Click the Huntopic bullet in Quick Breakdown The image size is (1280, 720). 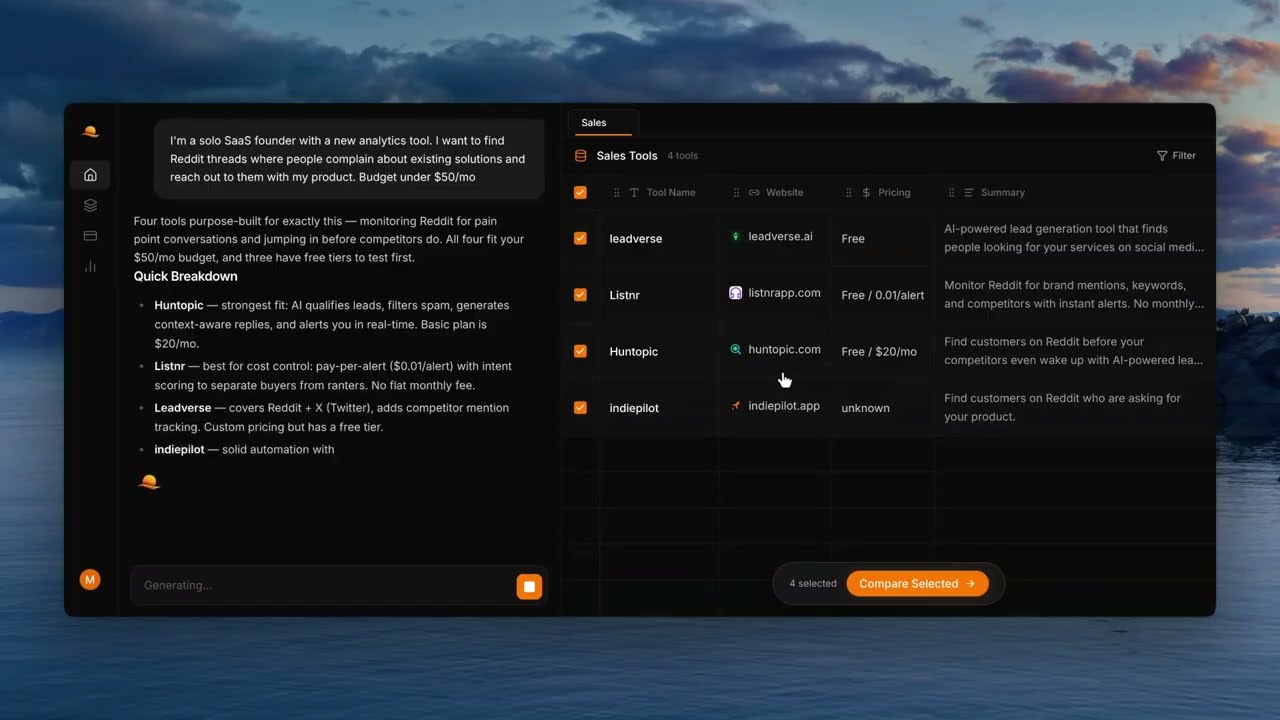click(x=333, y=324)
